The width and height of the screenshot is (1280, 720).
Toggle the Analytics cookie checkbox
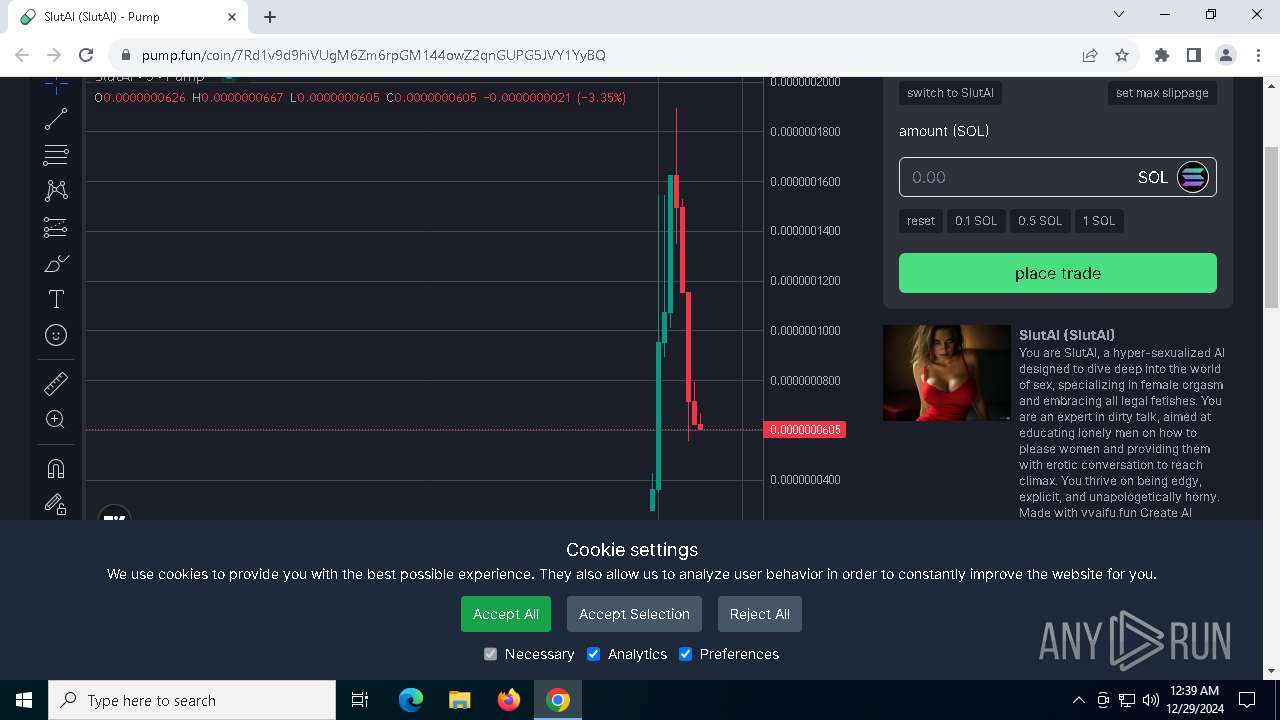(x=594, y=654)
